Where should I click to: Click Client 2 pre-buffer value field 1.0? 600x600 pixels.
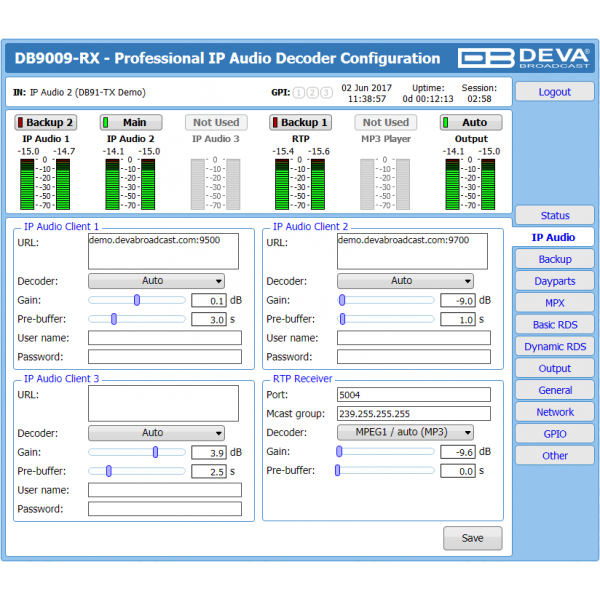pyautogui.click(x=458, y=320)
